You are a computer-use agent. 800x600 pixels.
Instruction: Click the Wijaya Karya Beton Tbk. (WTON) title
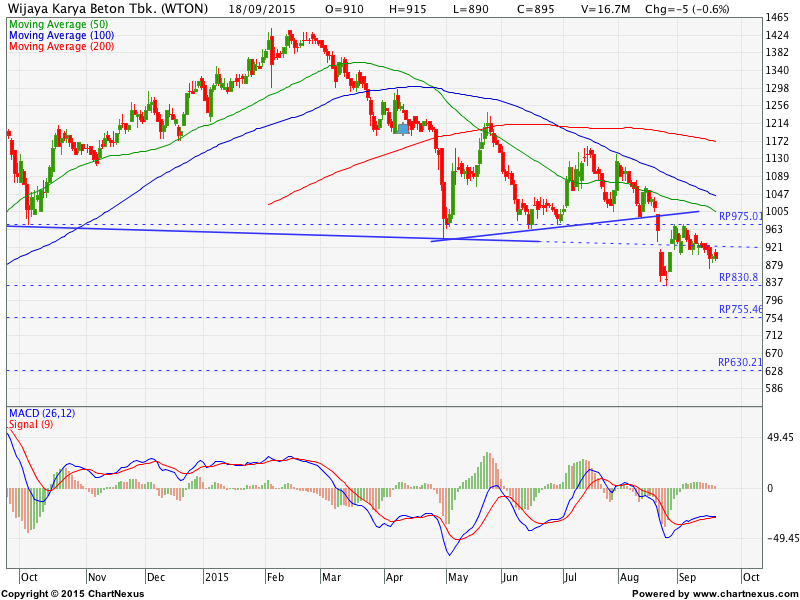click(x=108, y=9)
